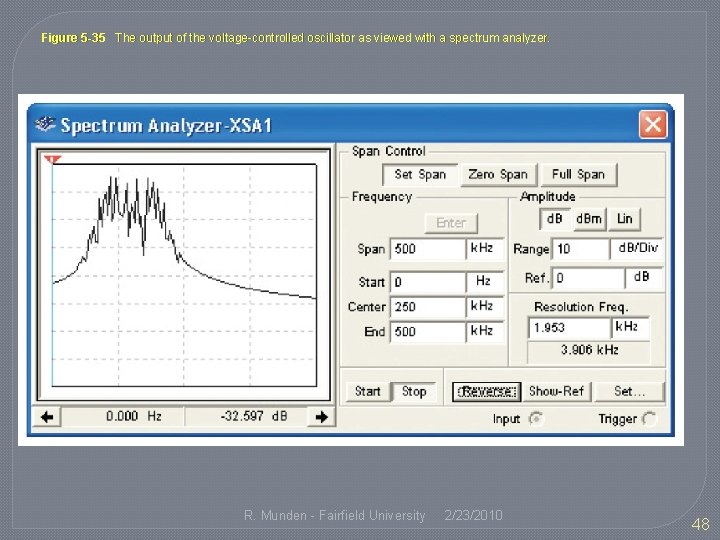This screenshot has width=720, height=540.
Task: Click the 0.000 Hz cursor frequency readout
Action: (x=133, y=416)
